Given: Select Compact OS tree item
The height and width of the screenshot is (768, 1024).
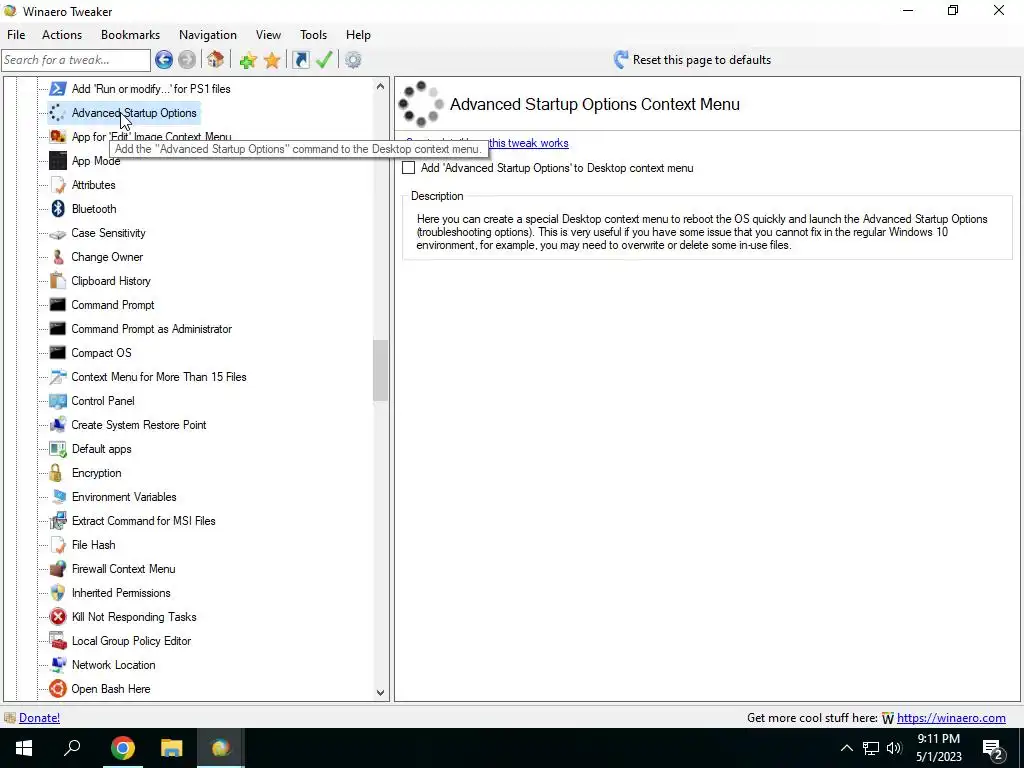Looking at the screenshot, I should coord(101,353).
